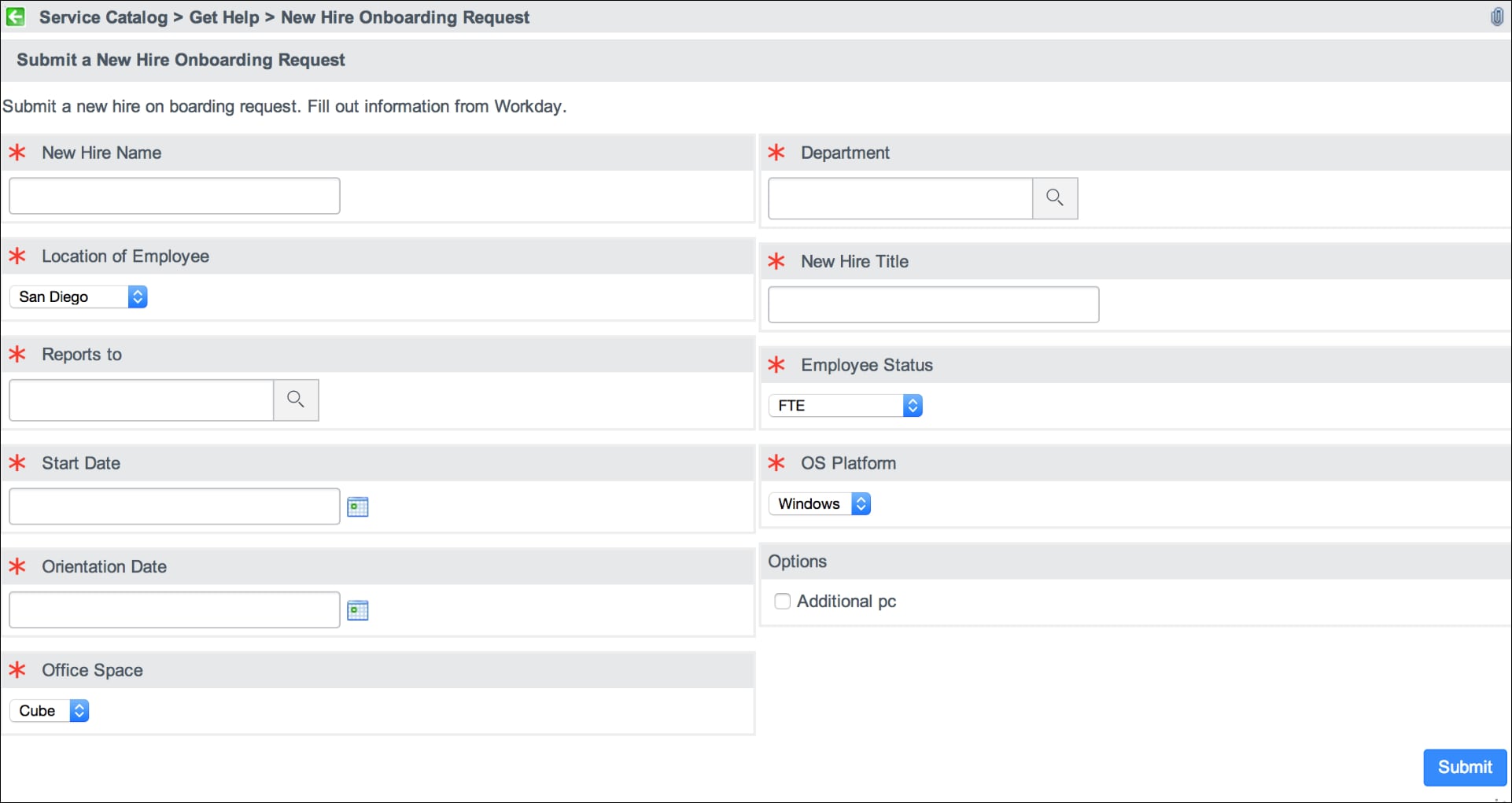Click inside the New Hire Name field
This screenshot has width=1512, height=803.
[174, 195]
